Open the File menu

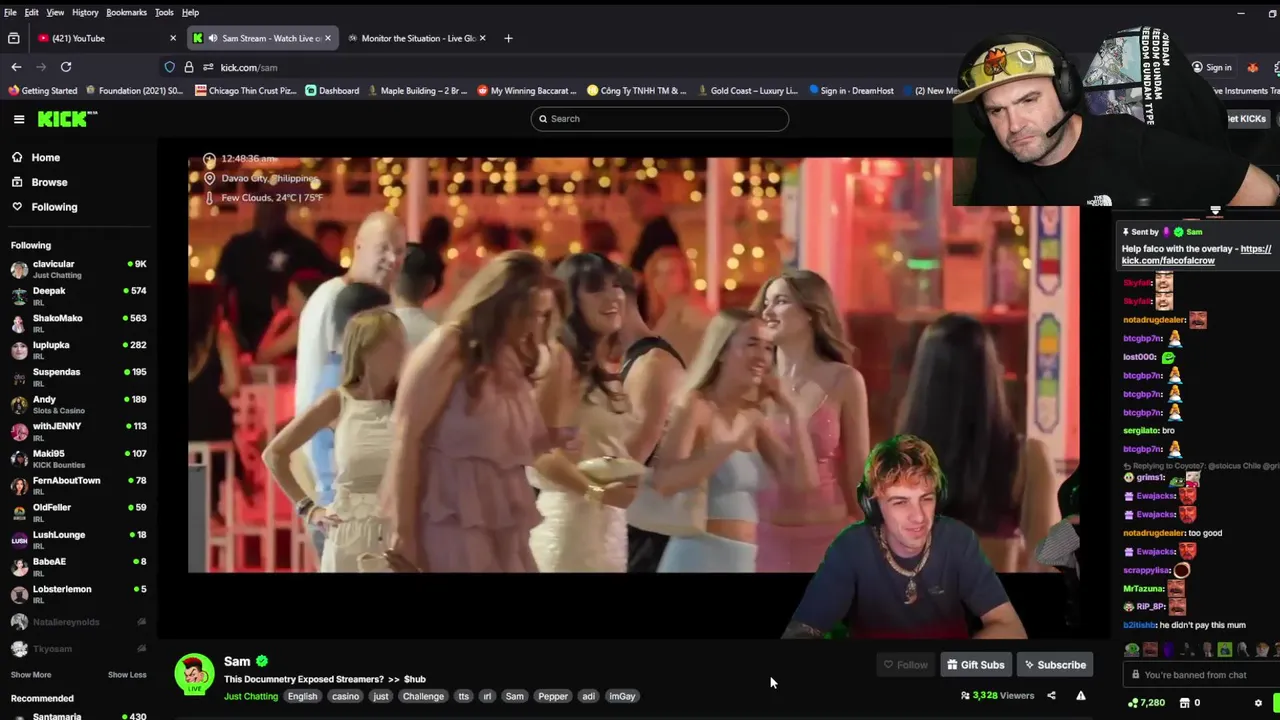(10, 12)
